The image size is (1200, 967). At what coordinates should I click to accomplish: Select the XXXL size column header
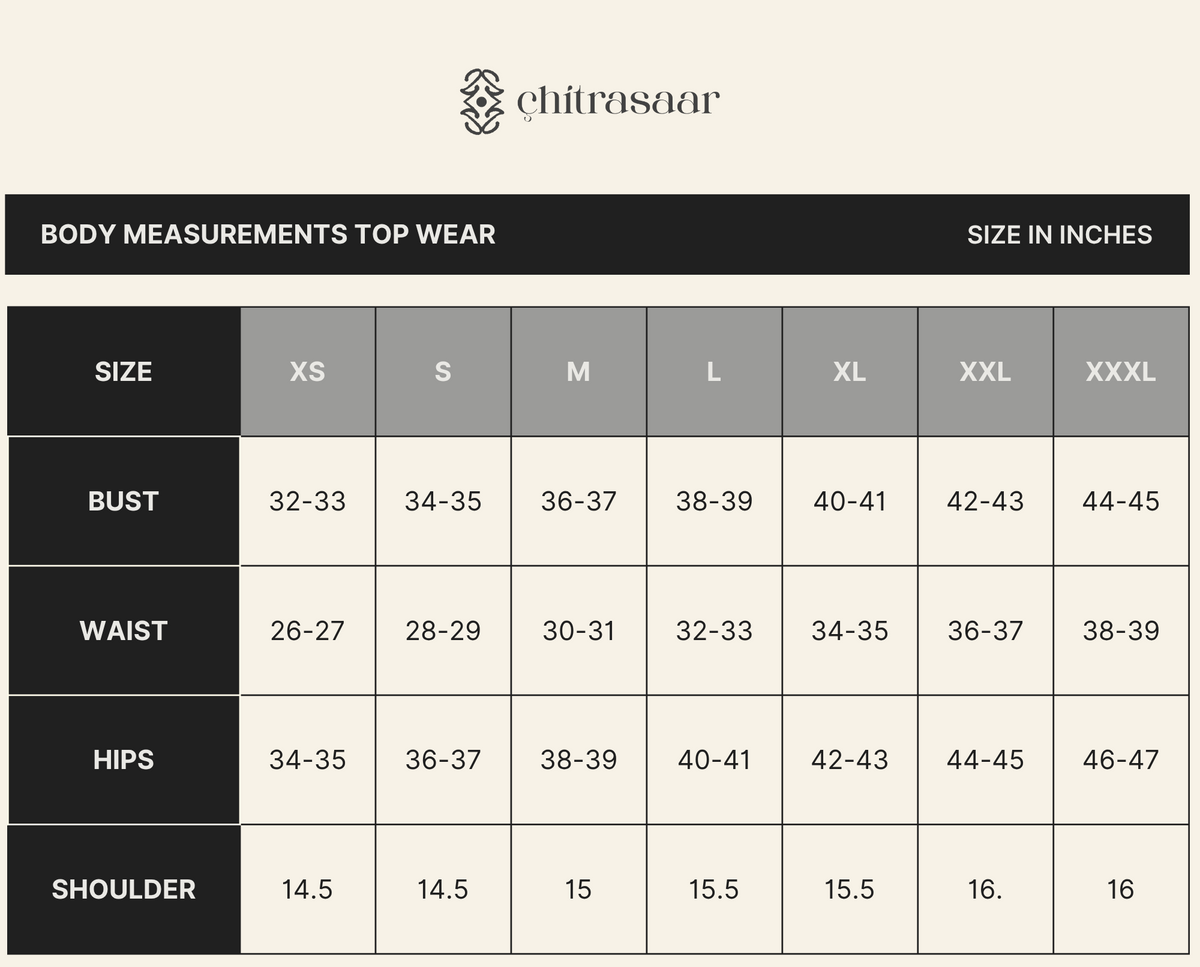coord(1120,372)
